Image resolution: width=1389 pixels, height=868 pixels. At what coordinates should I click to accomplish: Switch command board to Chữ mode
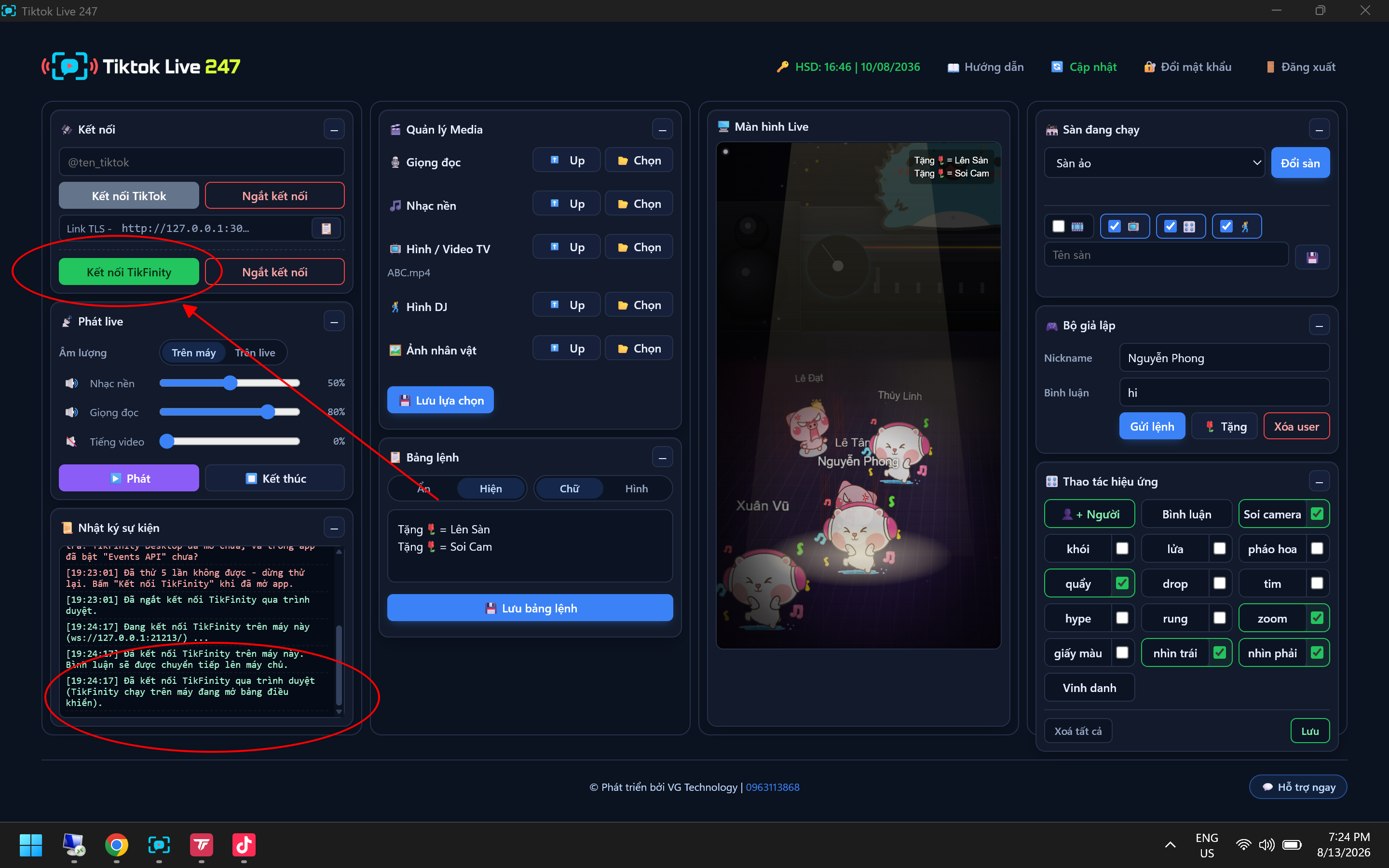point(570,488)
